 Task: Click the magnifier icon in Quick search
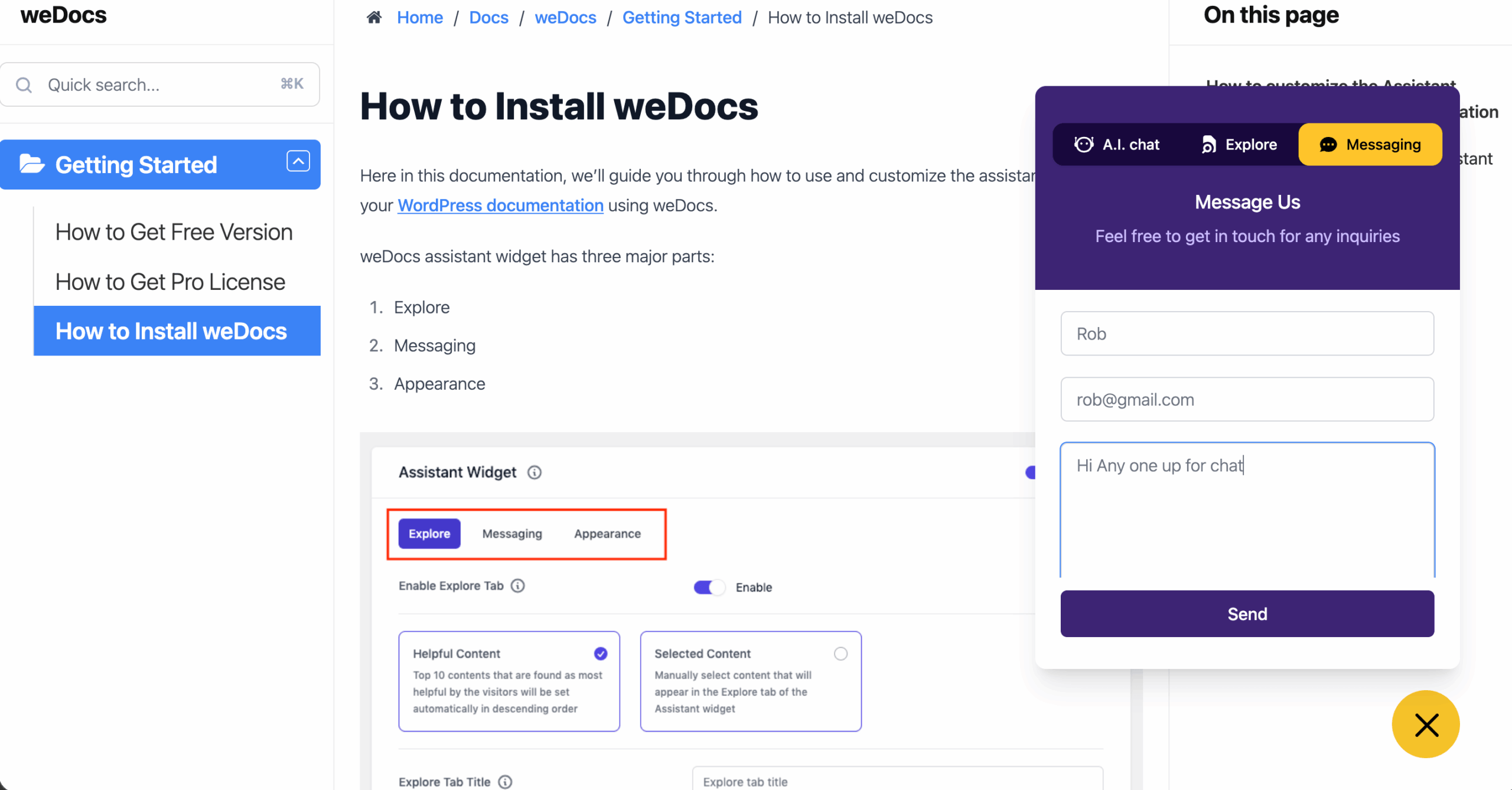24,85
